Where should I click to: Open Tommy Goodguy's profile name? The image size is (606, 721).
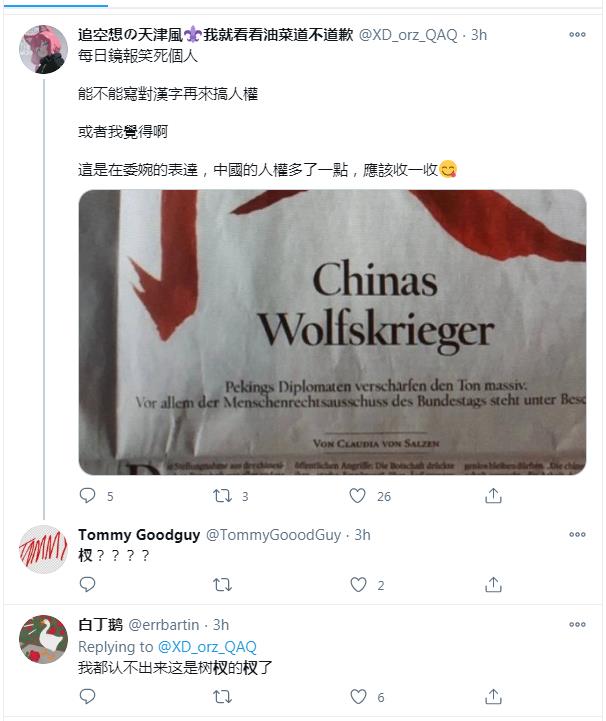139,535
